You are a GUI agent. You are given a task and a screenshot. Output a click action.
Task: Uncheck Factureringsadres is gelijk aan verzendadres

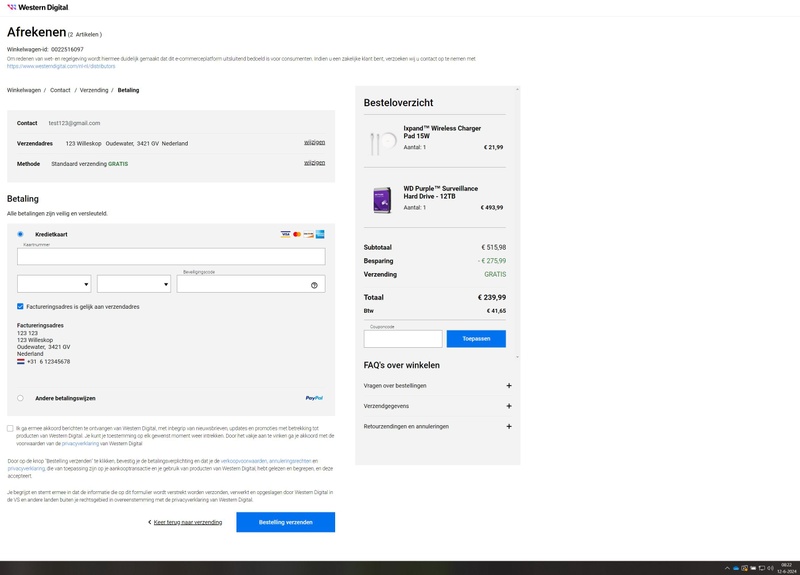point(20,306)
